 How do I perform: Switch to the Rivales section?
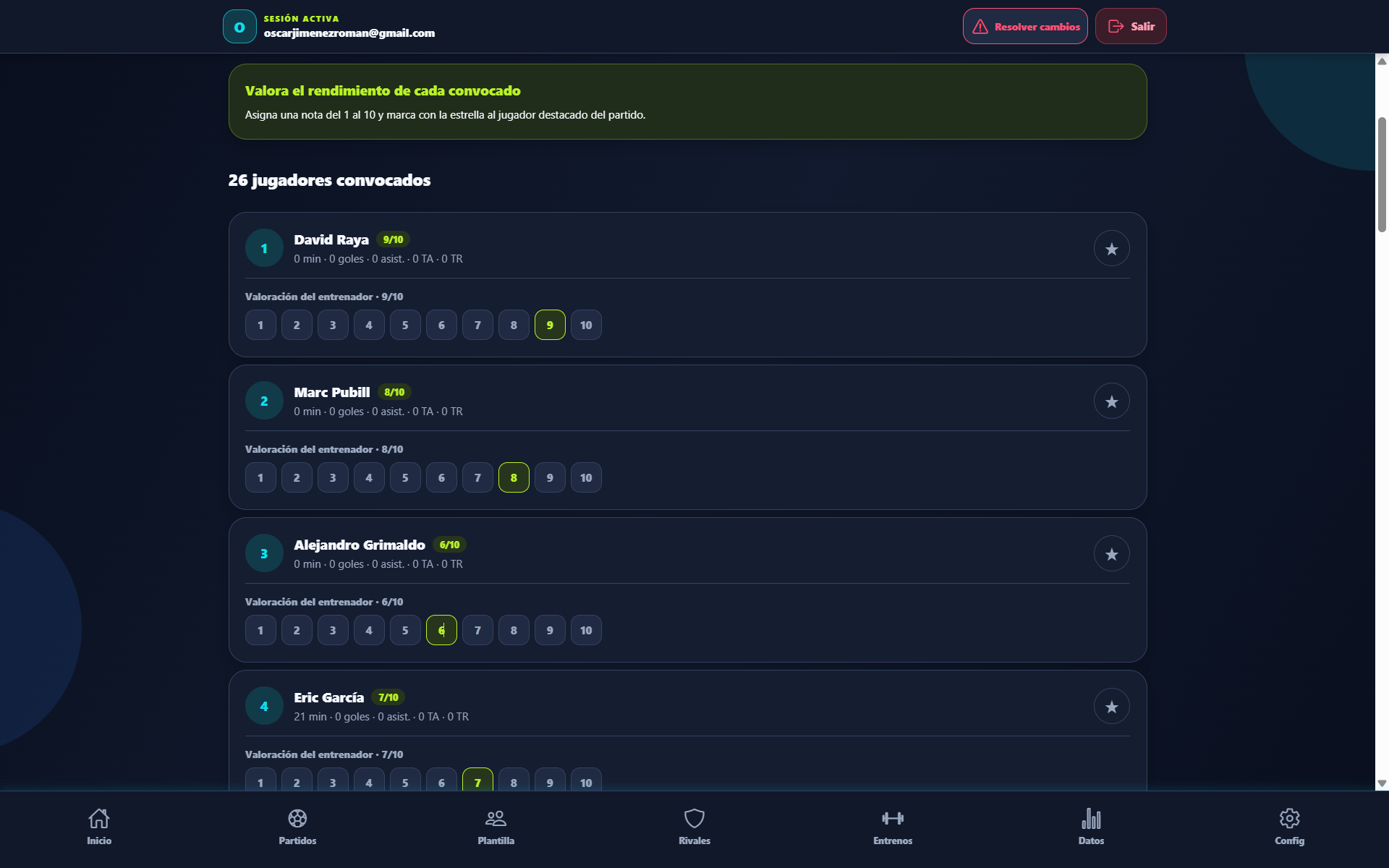click(x=694, y=827)
